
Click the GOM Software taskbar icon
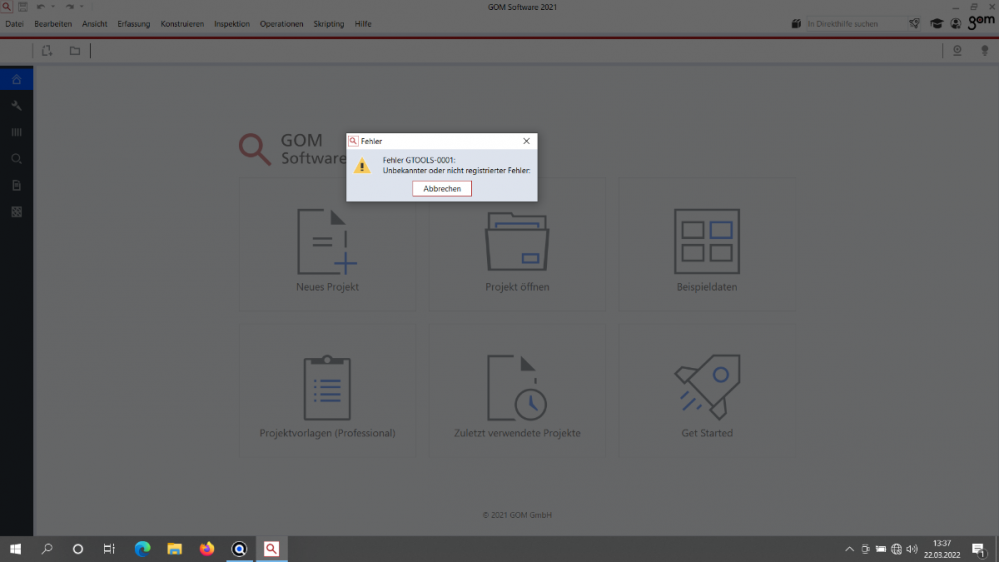pos(271,549)
